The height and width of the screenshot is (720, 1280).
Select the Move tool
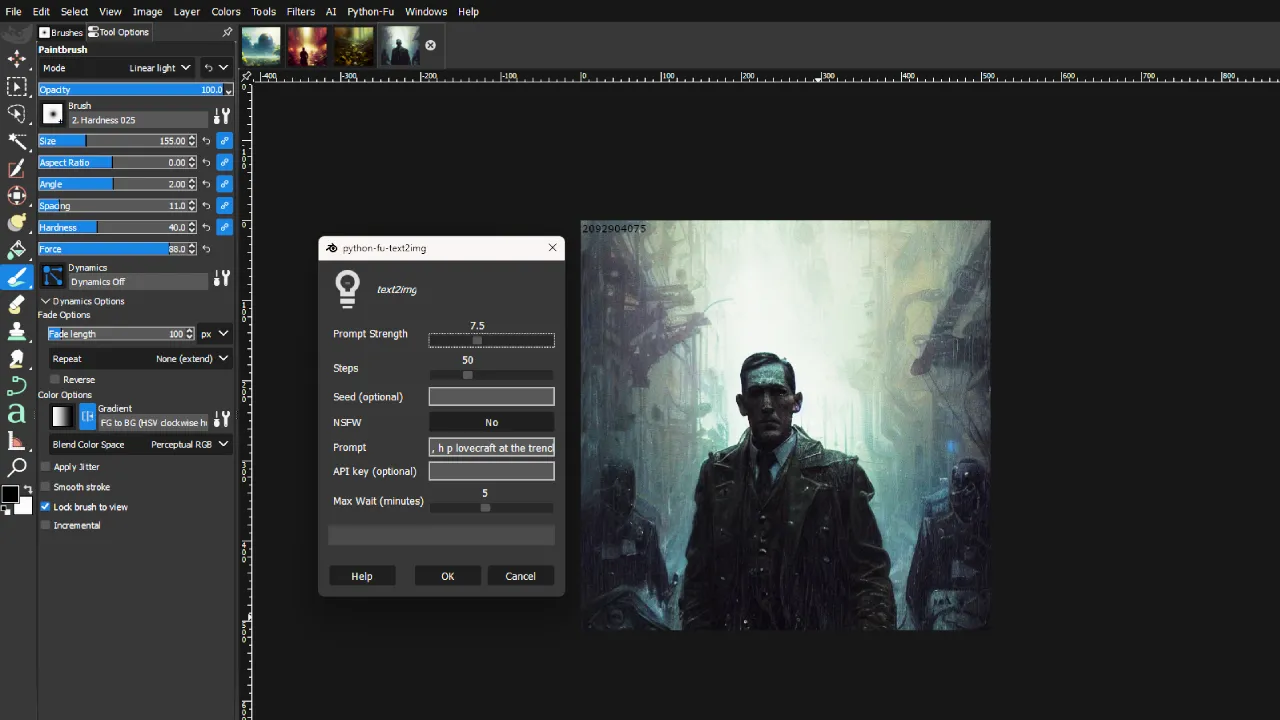[x=16, y=58]
